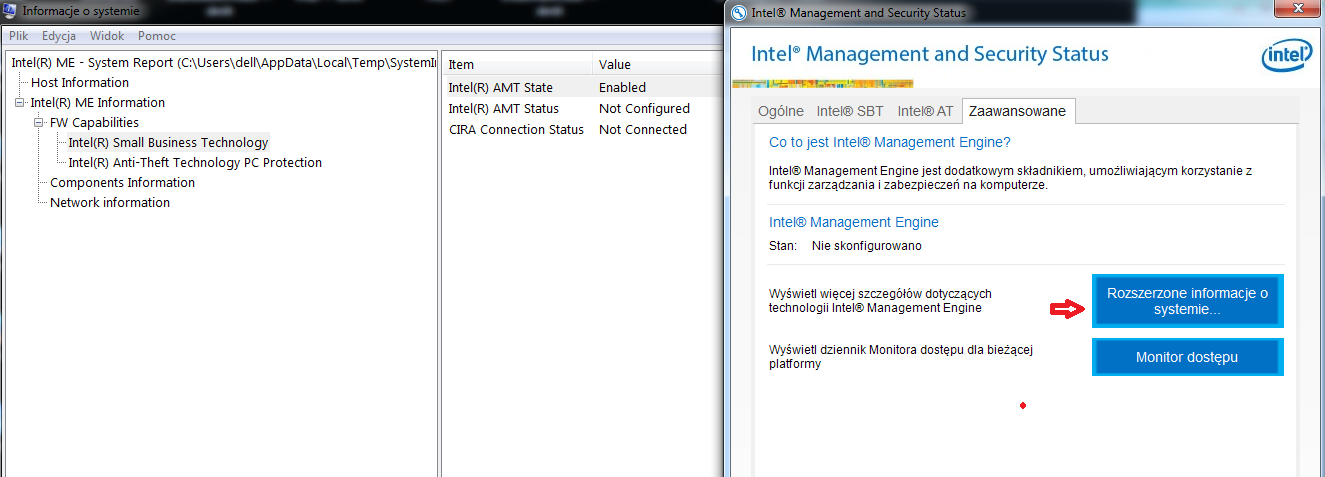Switch to the Intel® SBT tab

[850, 111]
